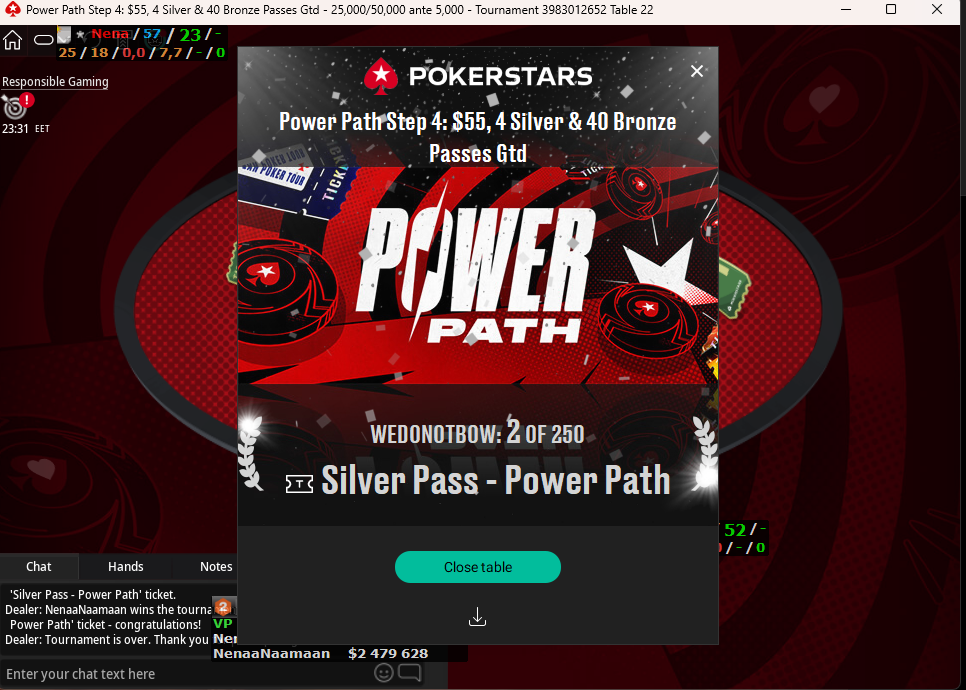
Task: Download the tournament result image
Action: 477,616
